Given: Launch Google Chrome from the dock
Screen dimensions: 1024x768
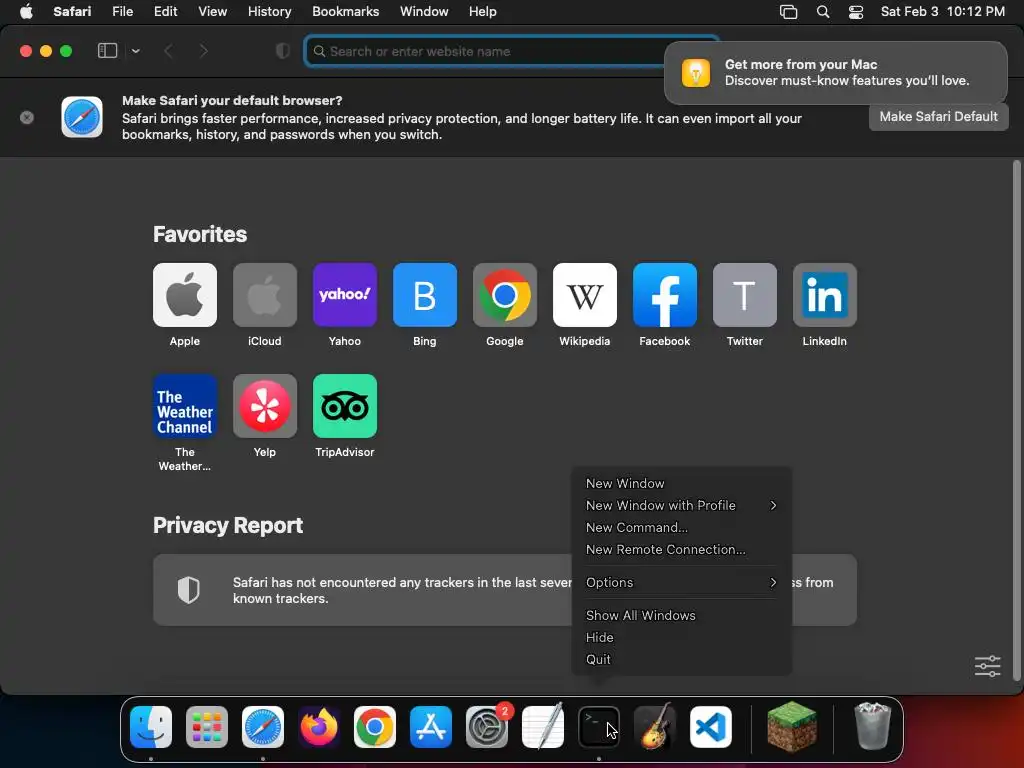Looking at the screenshot, I should [375, 727].
